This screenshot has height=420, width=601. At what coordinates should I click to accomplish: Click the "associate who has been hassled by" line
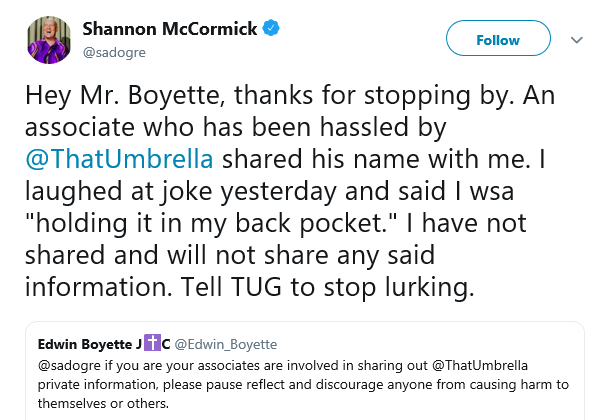pos(236,127)
